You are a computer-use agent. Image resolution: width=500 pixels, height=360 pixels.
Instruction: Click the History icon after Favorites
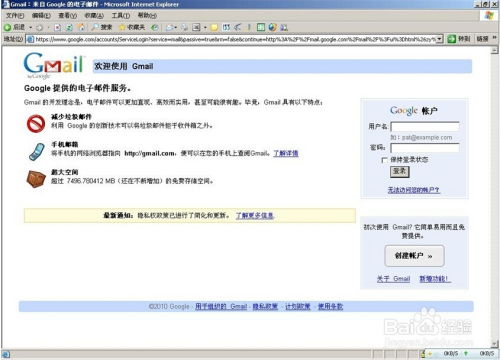point(155,28)
